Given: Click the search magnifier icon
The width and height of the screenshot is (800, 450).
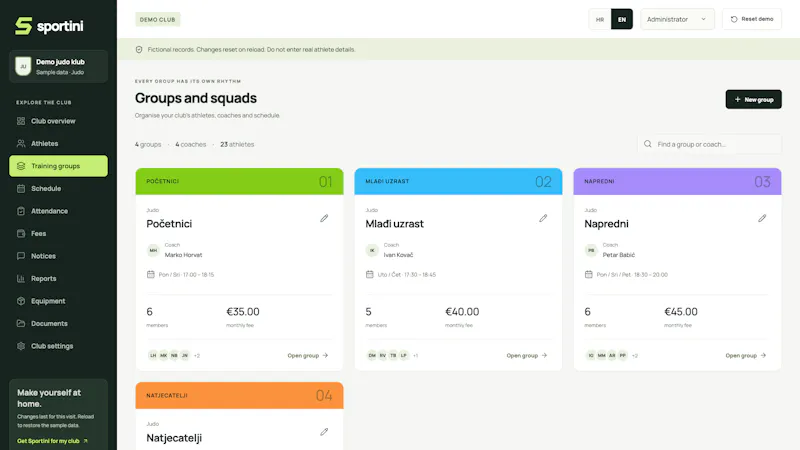Looking at the screenshot, I should click(647, 144).
